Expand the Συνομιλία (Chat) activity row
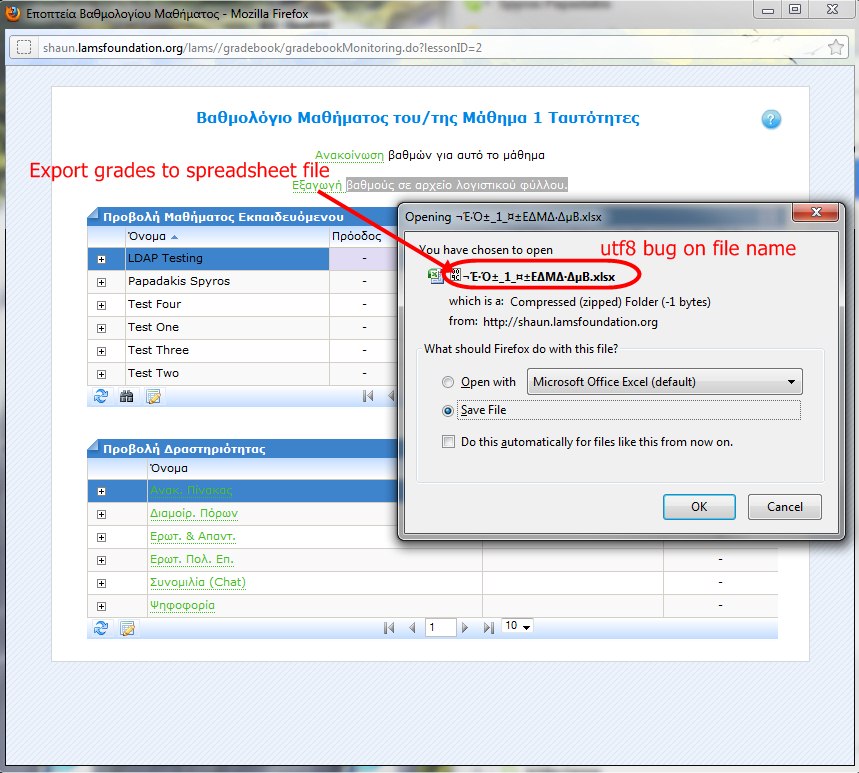Viewport: 859px width, 773px height. click(101, 583)
